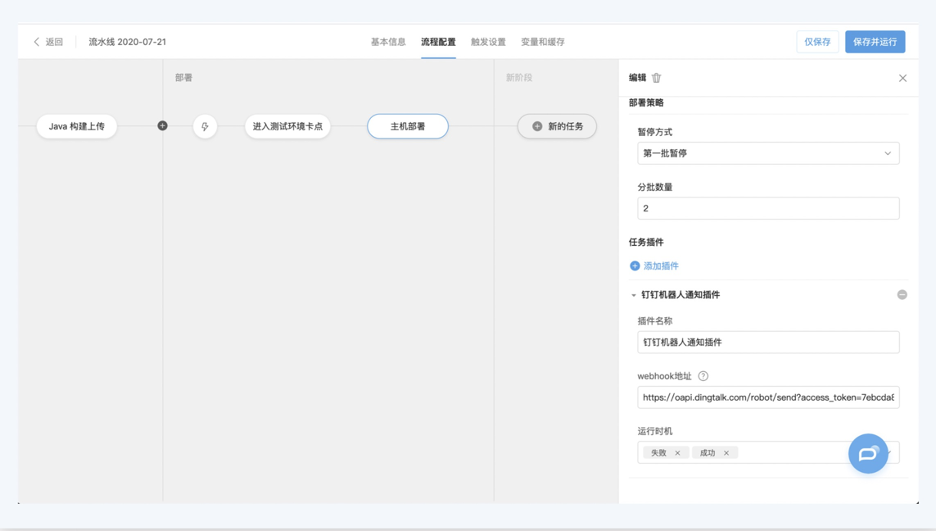Click 保存并运行 button
Screen dimensions: 936x532
click(875, 42)
